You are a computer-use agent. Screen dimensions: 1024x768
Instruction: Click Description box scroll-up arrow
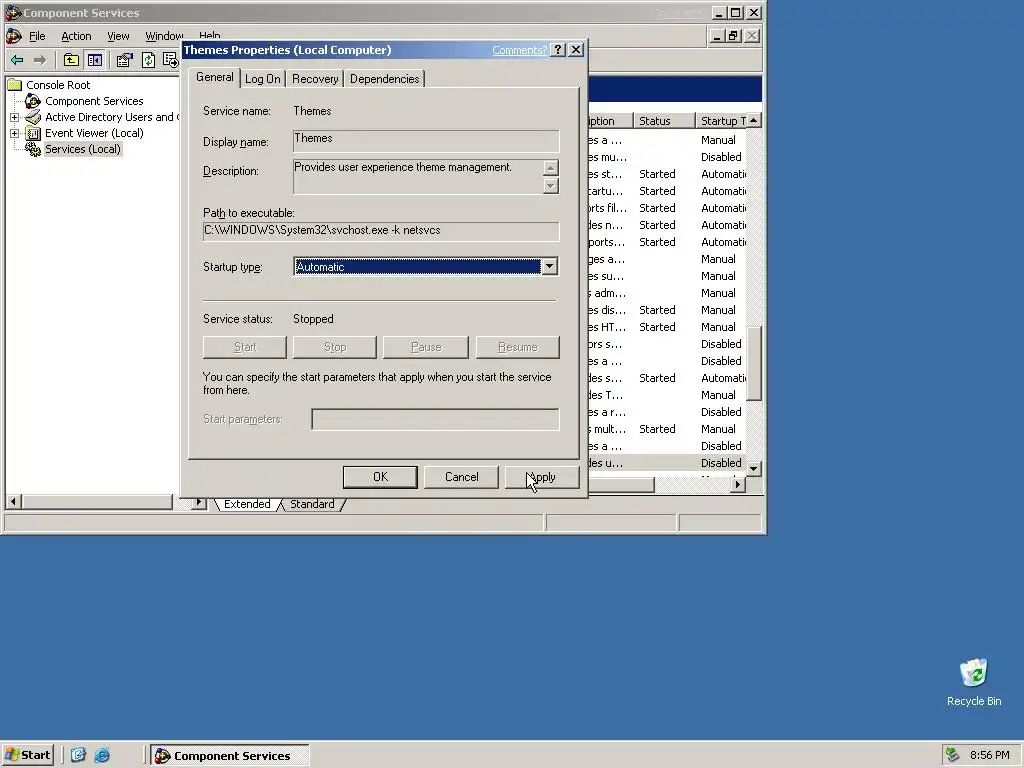[551, 168]
